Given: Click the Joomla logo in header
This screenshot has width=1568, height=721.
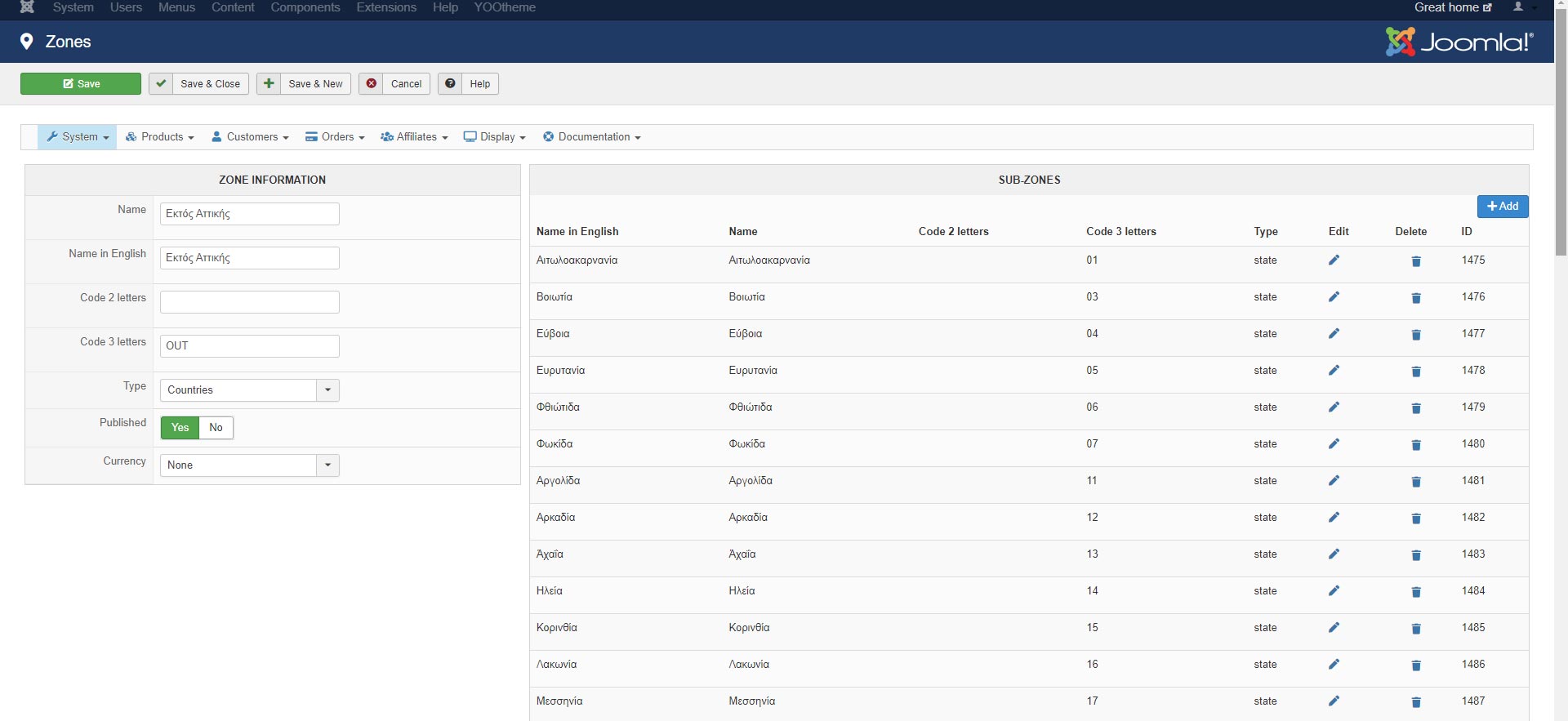Looking at the screenshot, I should coord(1459,42).
